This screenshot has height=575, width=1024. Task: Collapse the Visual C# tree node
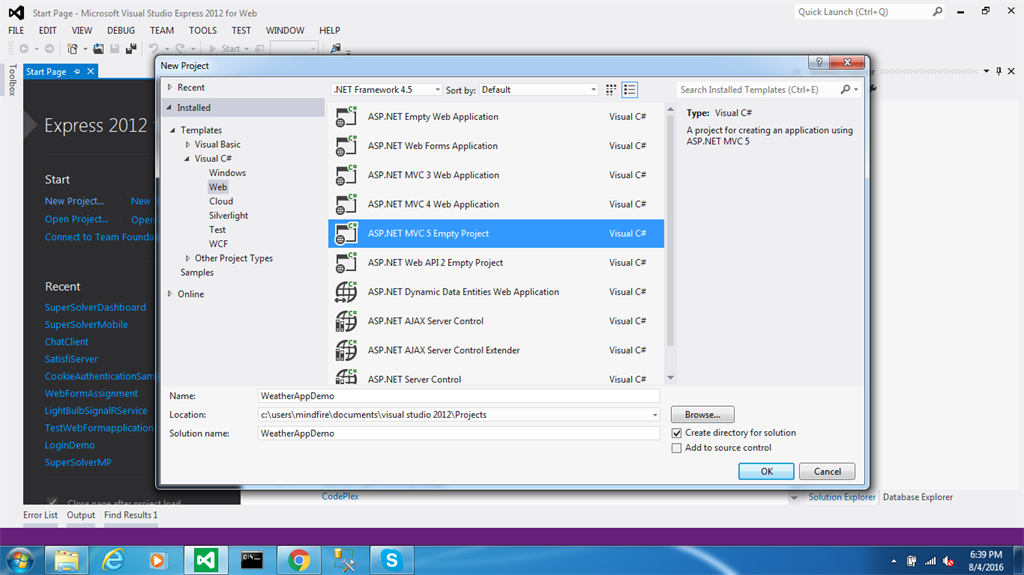tap(187, 159)
